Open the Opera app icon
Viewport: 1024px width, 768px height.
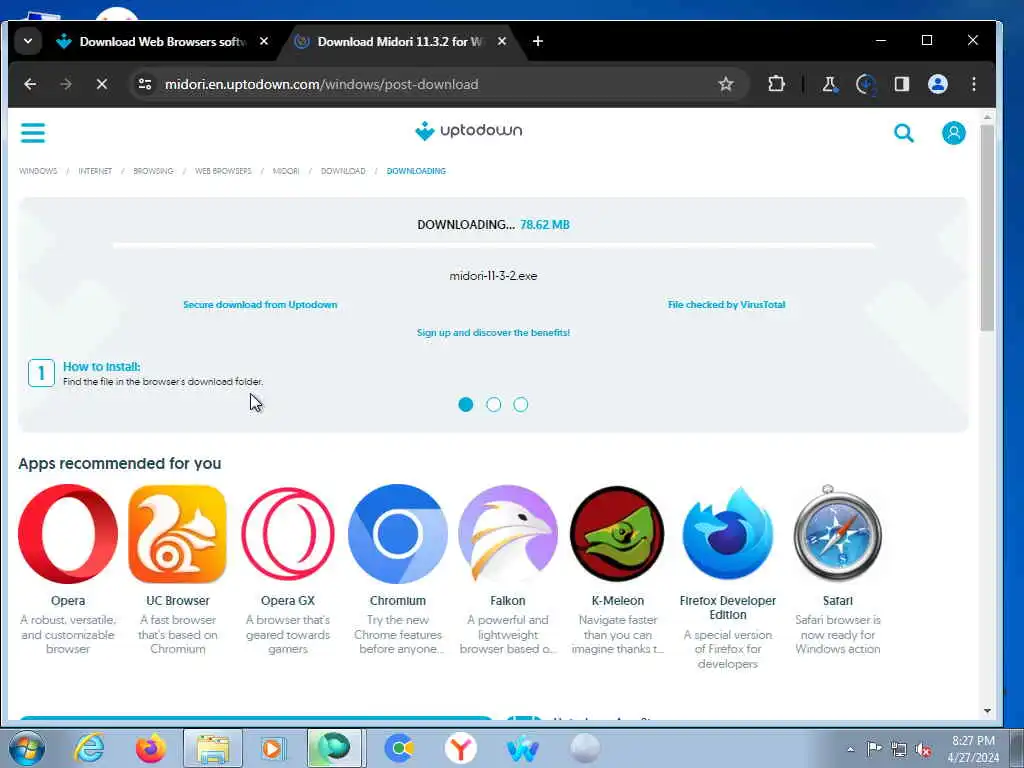68,534
